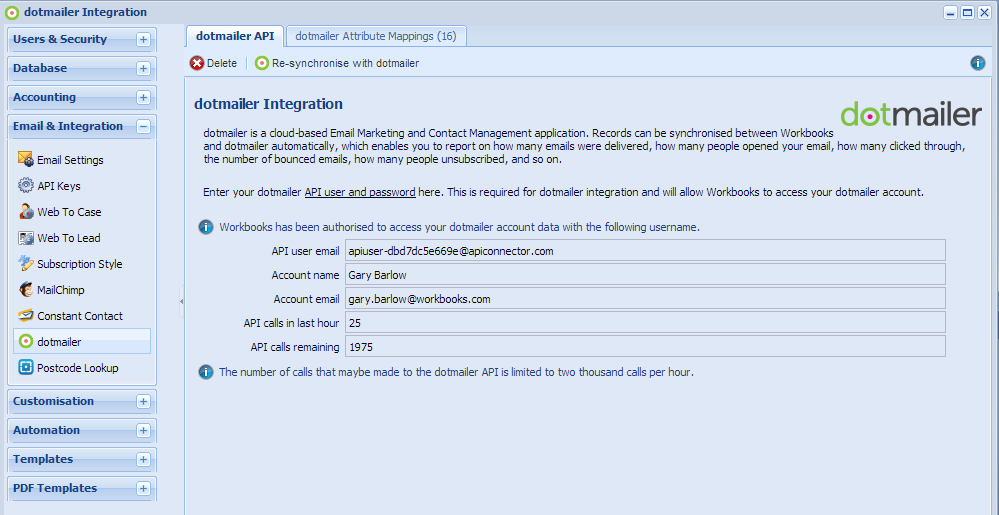Expand the Customisation section
Image resolution: width=999 pixels, height=515 pixels.
(x=143, y=402)
